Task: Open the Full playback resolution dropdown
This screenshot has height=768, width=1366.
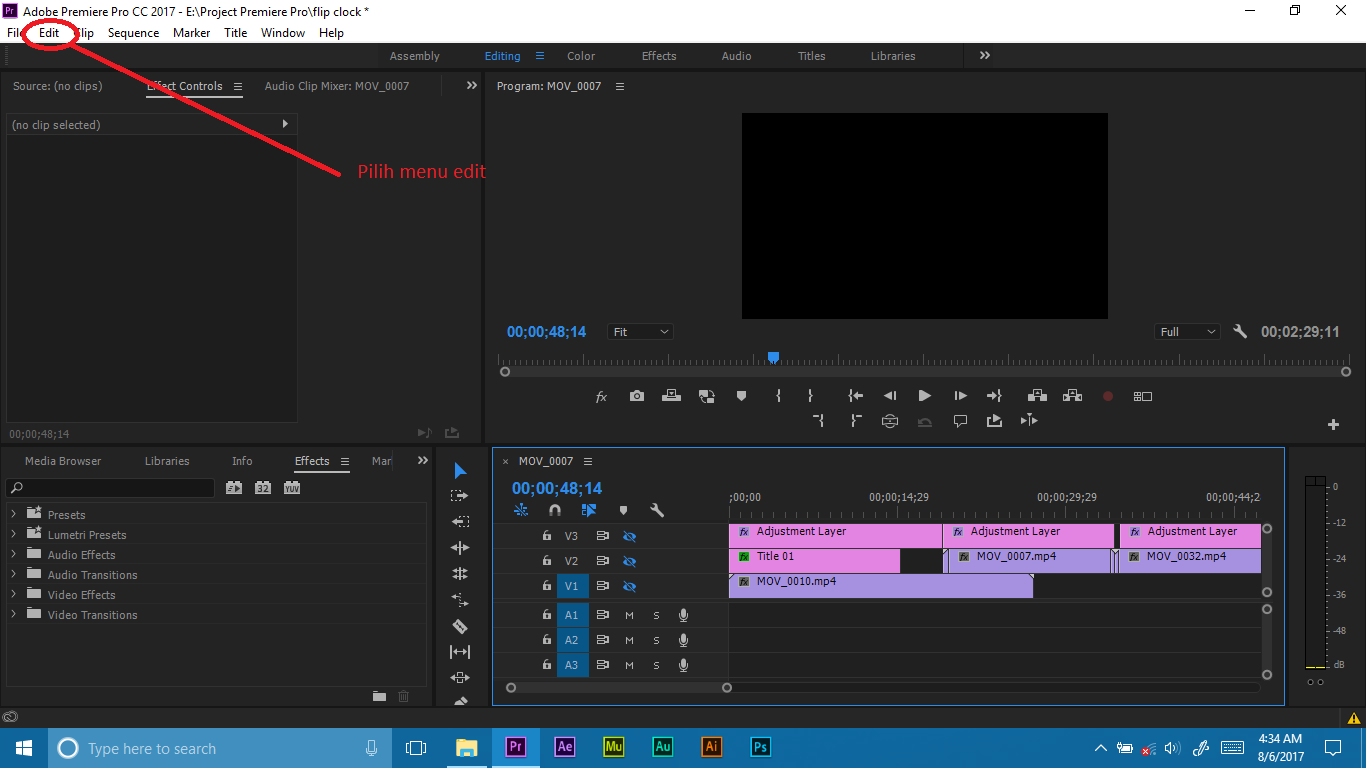Action: 1187,332
